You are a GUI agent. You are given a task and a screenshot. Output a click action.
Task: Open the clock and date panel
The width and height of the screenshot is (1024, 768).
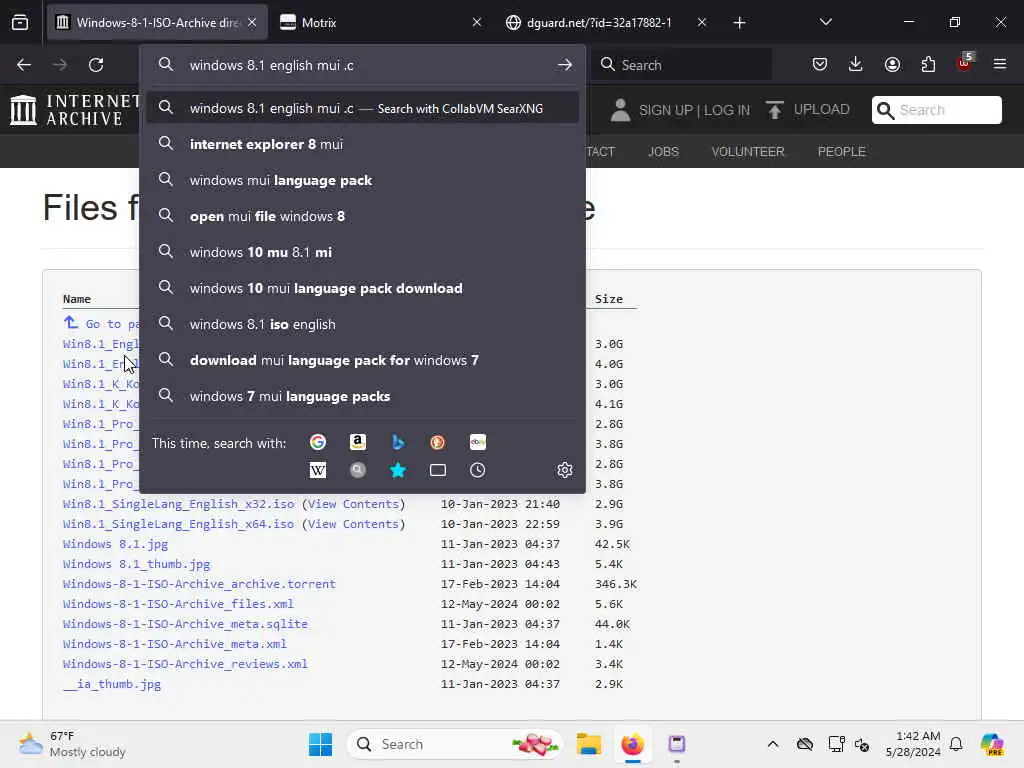[913, 744]
